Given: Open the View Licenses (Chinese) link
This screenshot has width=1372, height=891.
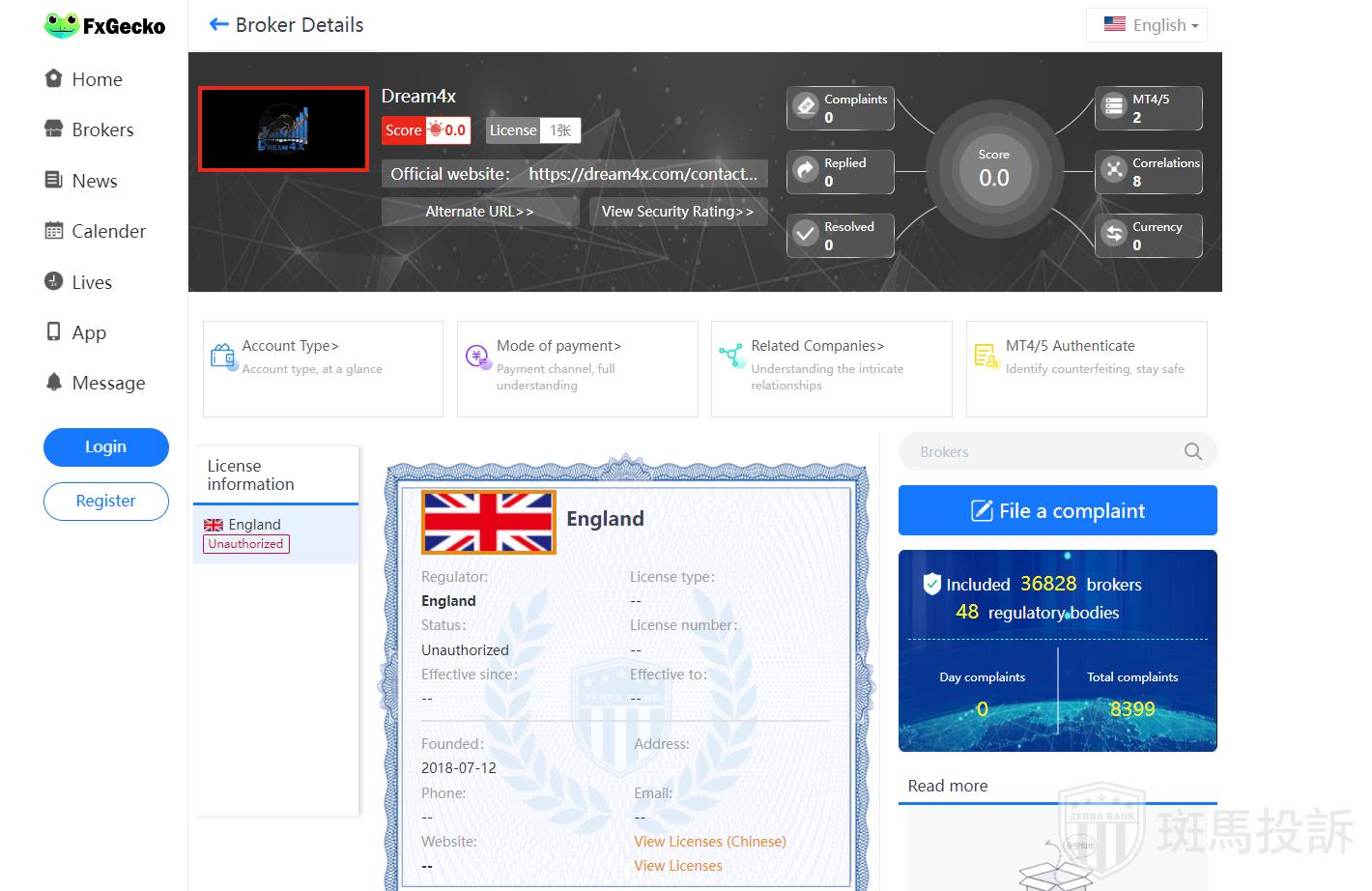Looking at the screenshot, I should point(709,842).
